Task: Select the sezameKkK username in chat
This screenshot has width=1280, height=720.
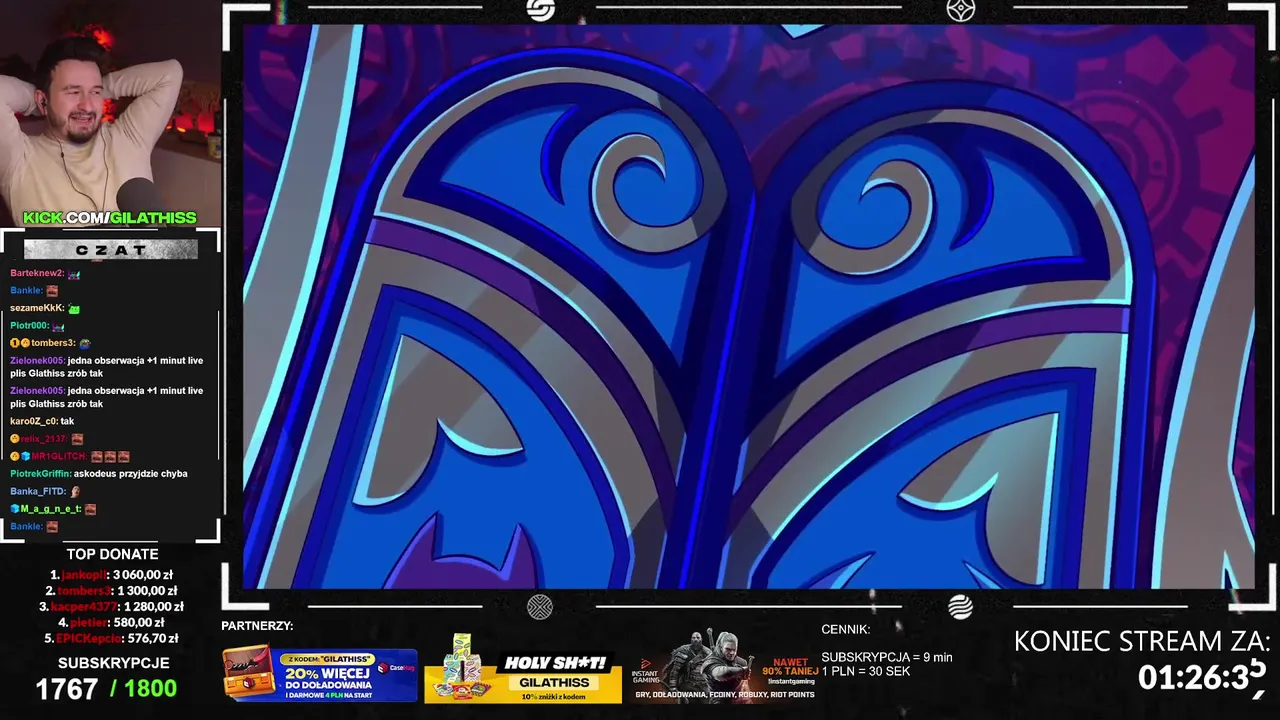Action: pyautogui.click(x=37, y=308)
